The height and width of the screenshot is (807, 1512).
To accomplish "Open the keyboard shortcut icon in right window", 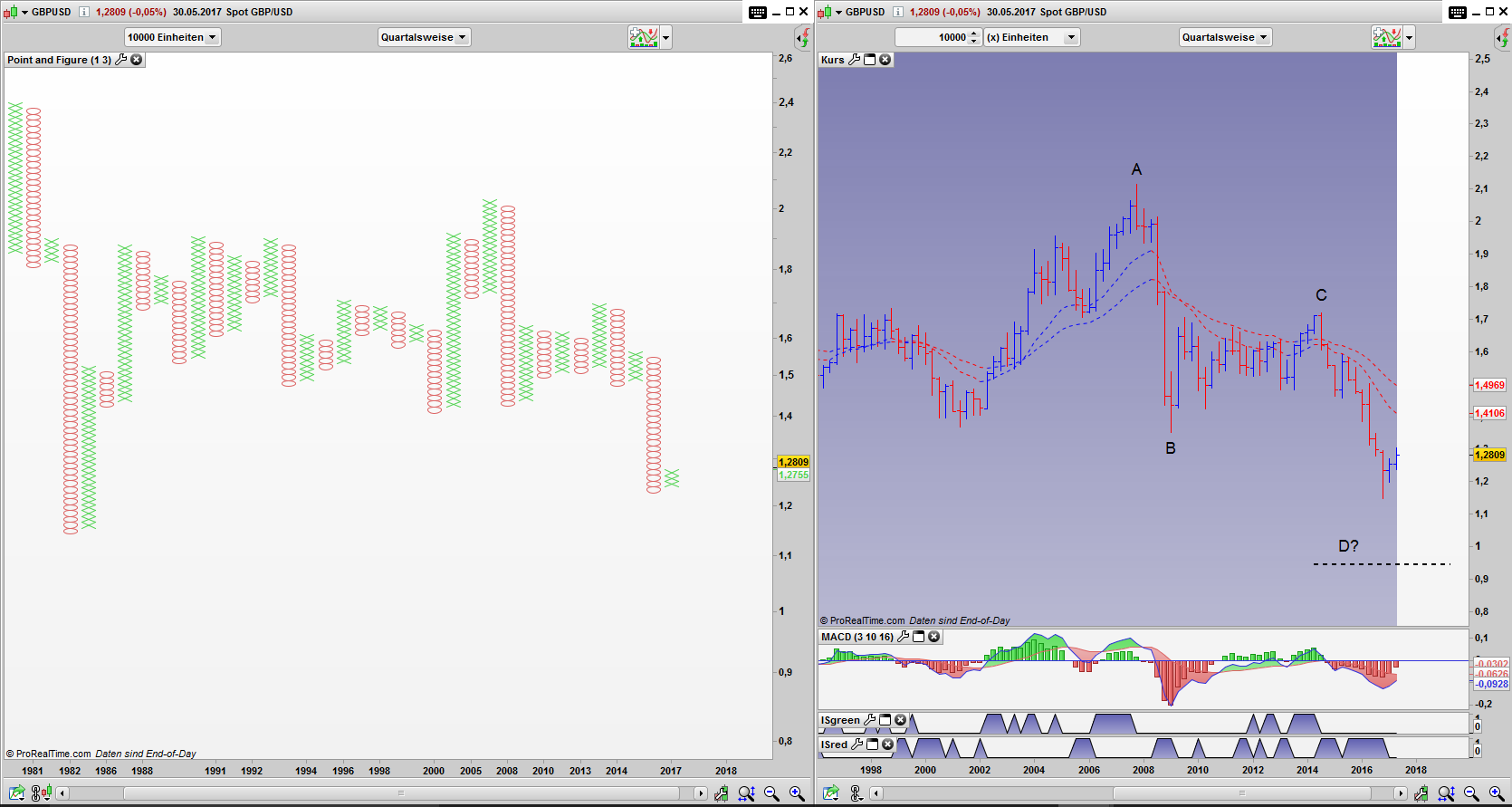I will pos(1457,12).
